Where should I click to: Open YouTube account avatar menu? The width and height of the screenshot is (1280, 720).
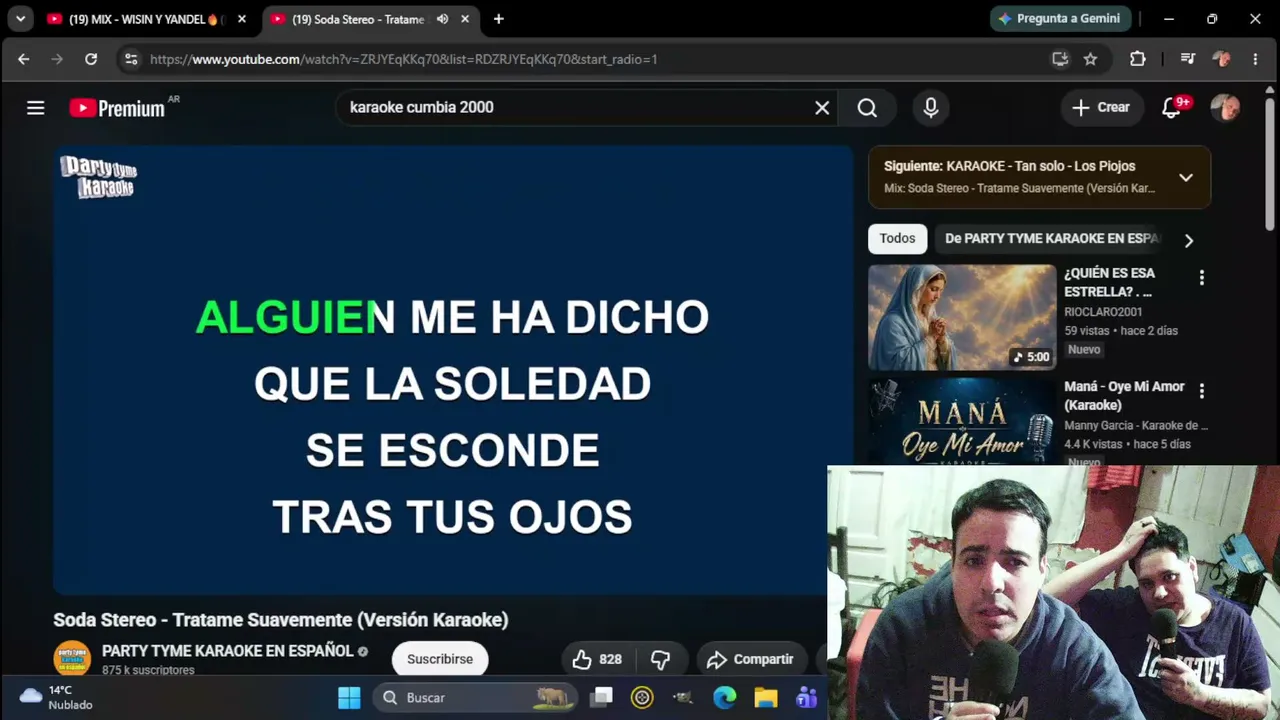[x=1225, y=108]
